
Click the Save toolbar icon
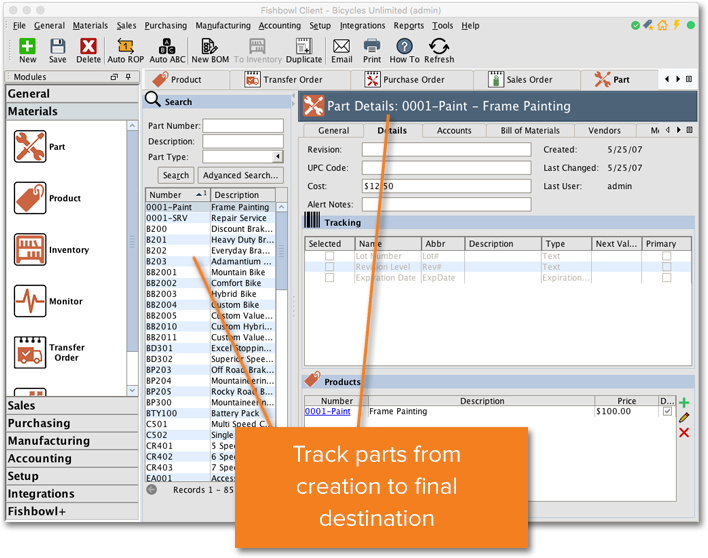(57, 50)
